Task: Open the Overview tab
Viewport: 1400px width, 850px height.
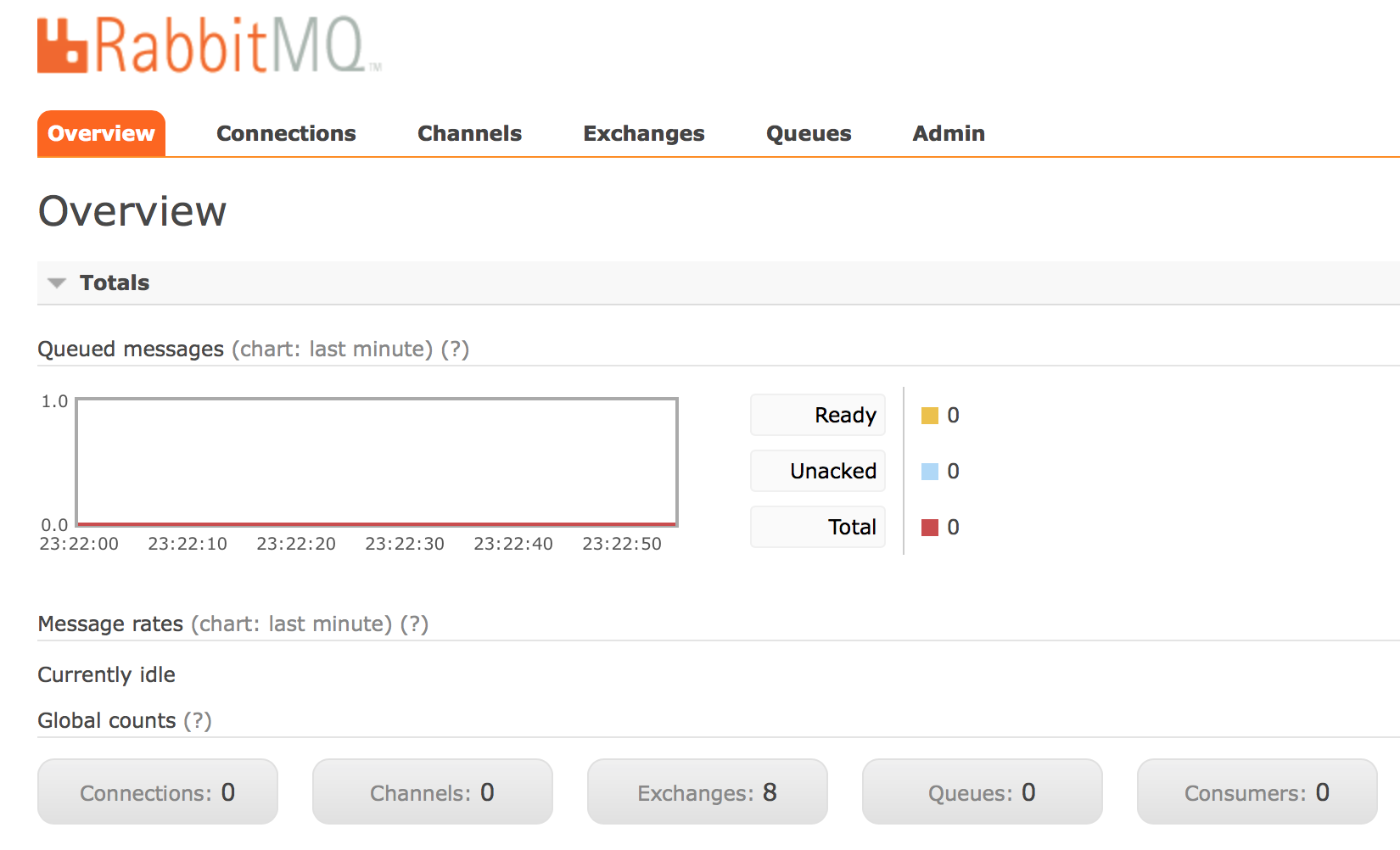Action: [101, 133]
